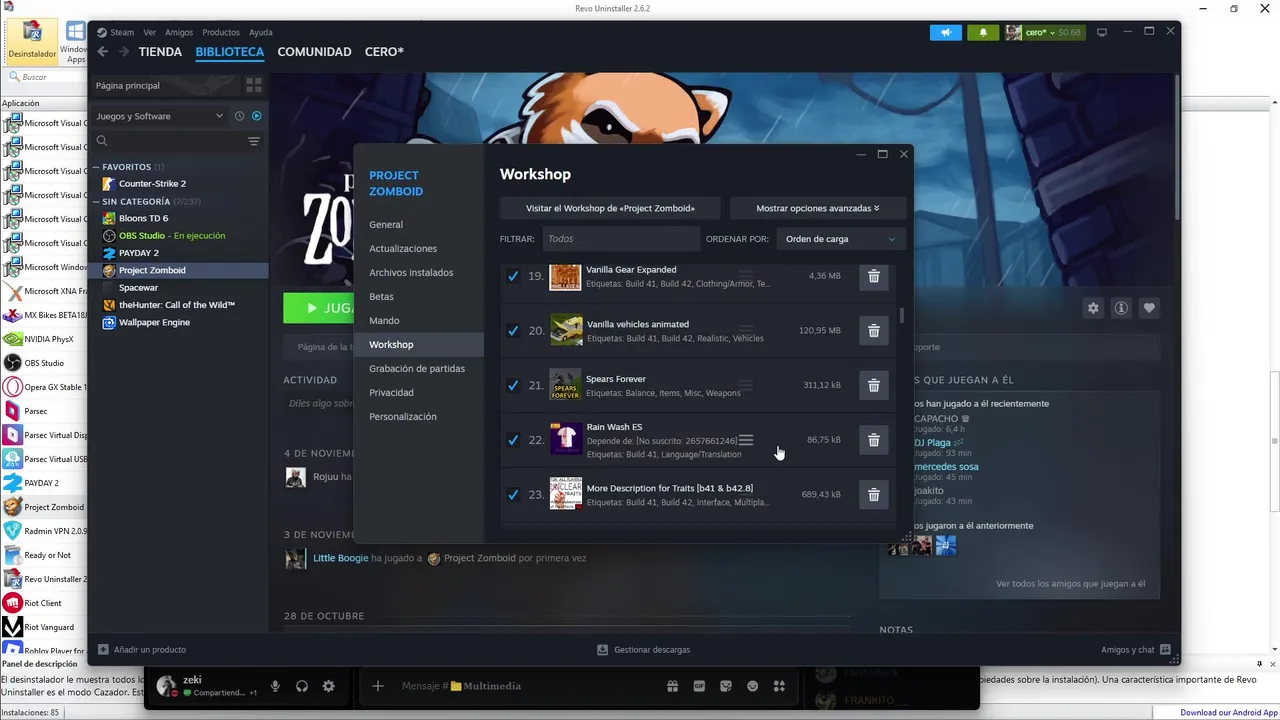Click Download our Android App in Revo
This screenshot has width=1280, height=720.
(x=1228, y=713)
